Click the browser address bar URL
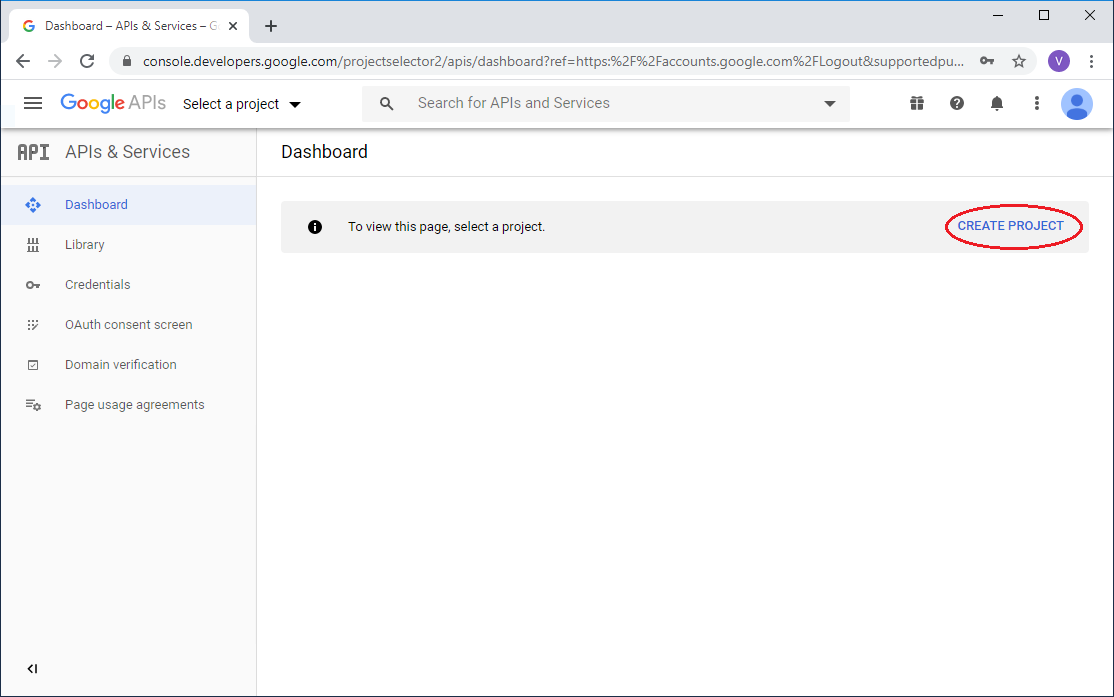Viewport: 1114px width, 697px height. (x=553, y=61)
